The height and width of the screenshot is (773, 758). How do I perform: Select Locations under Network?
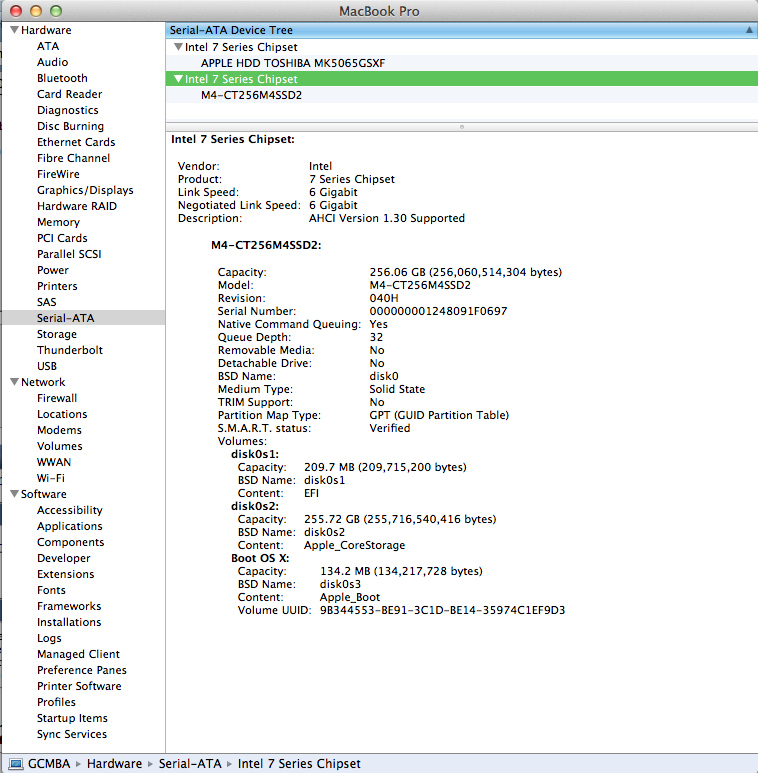pos(62,414)
